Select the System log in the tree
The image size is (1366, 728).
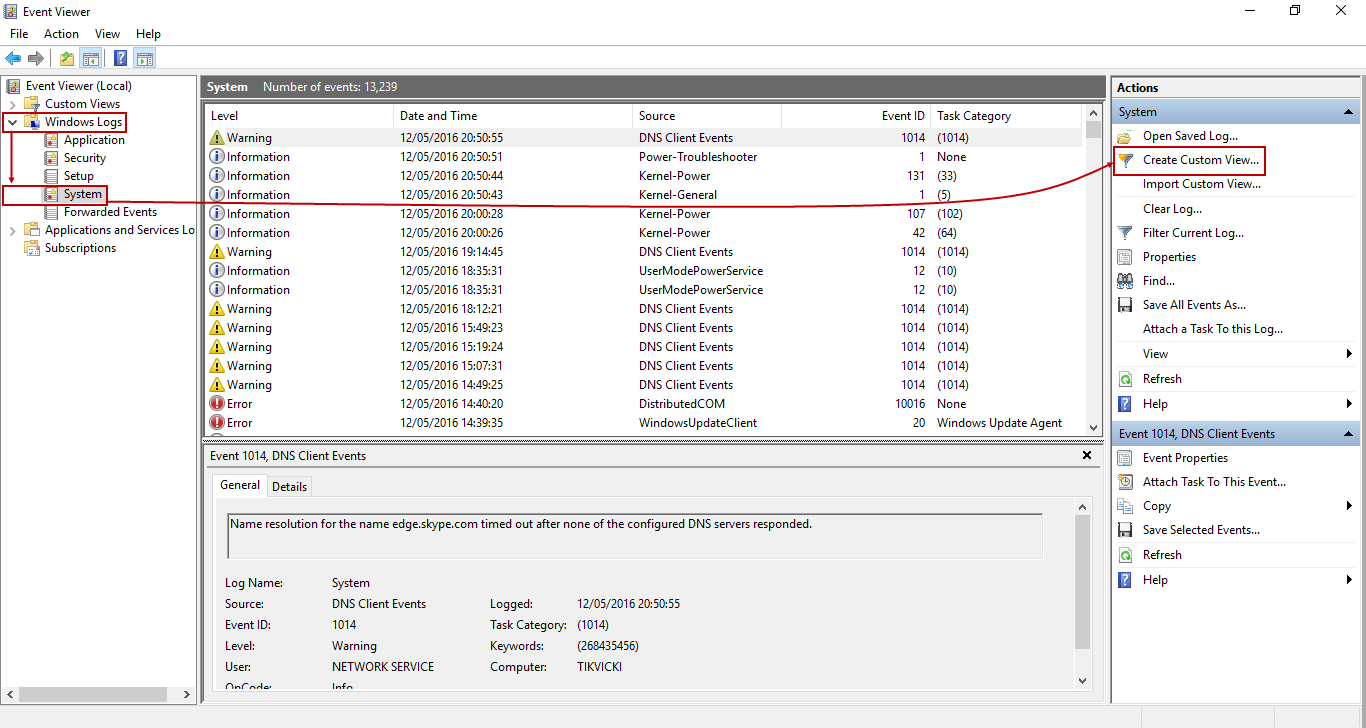tap(83, 194)
